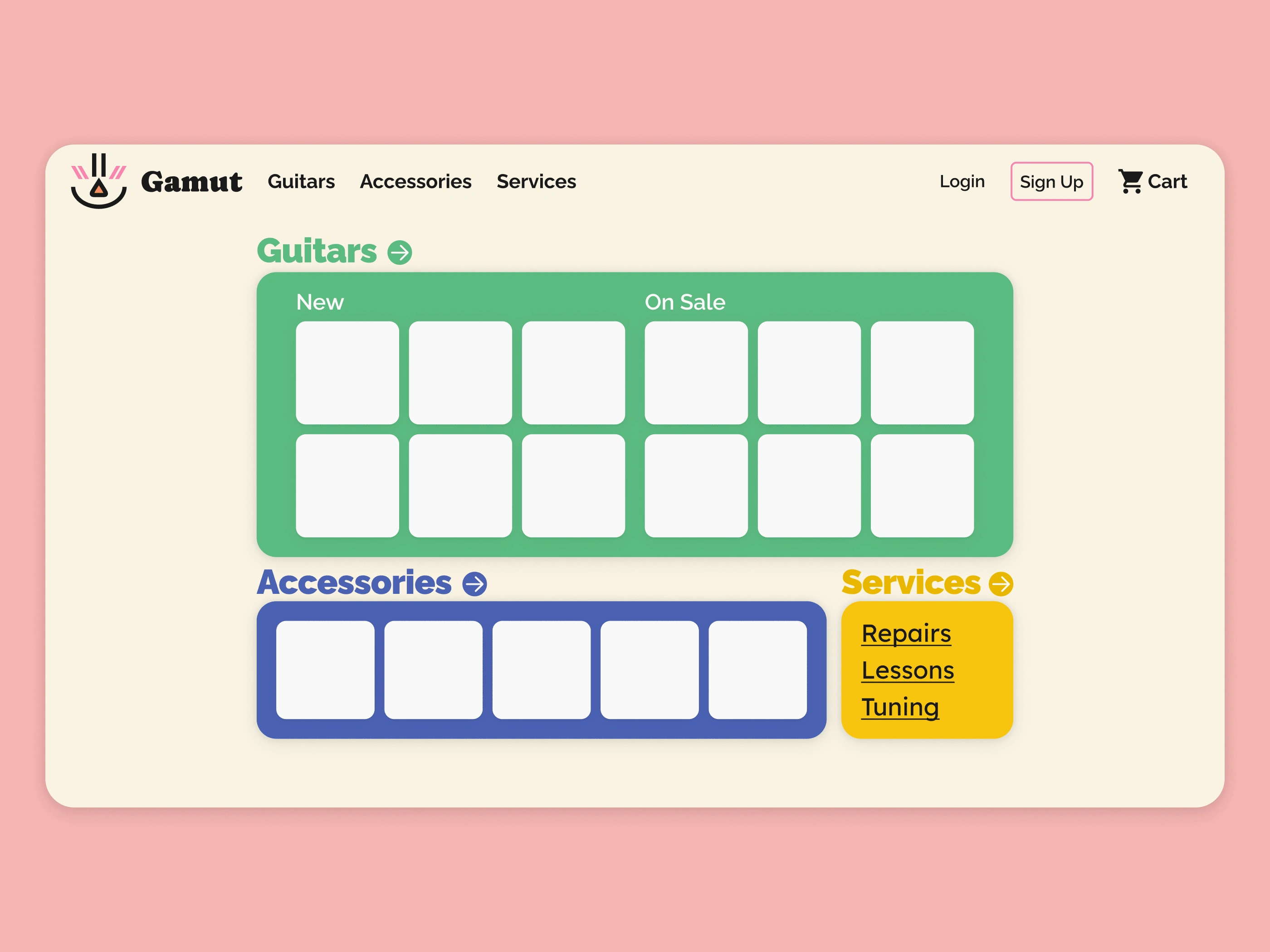Click the green Guitars section heading
The width and height of the screenshot is (1270, 952).
click(316, 251)
